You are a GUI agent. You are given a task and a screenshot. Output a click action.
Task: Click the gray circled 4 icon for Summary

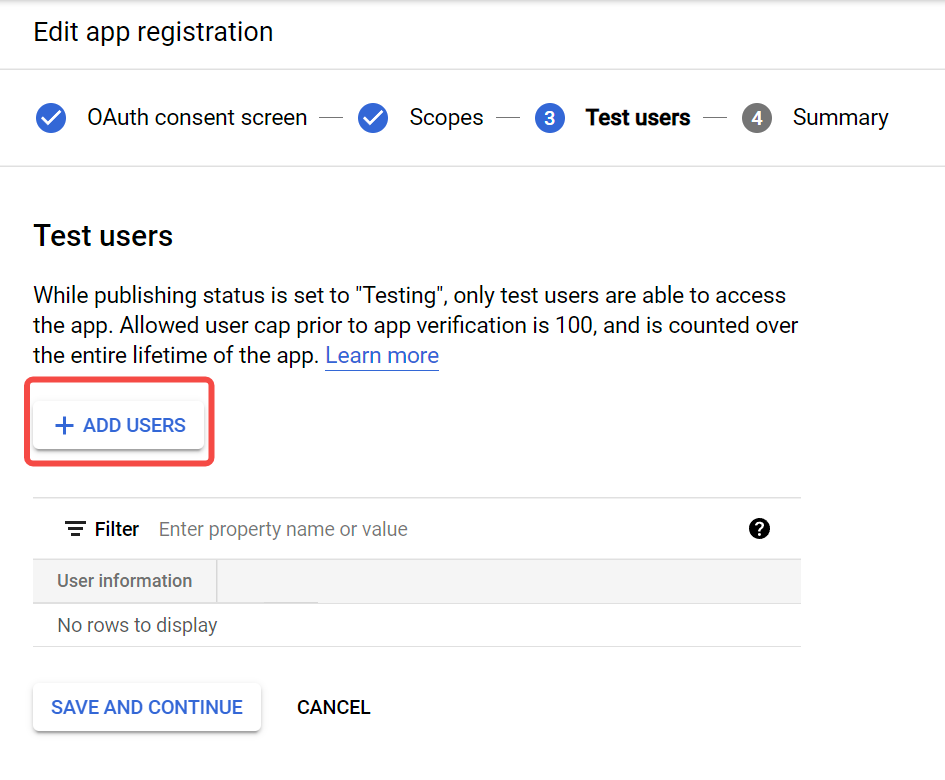click(757, 117)
